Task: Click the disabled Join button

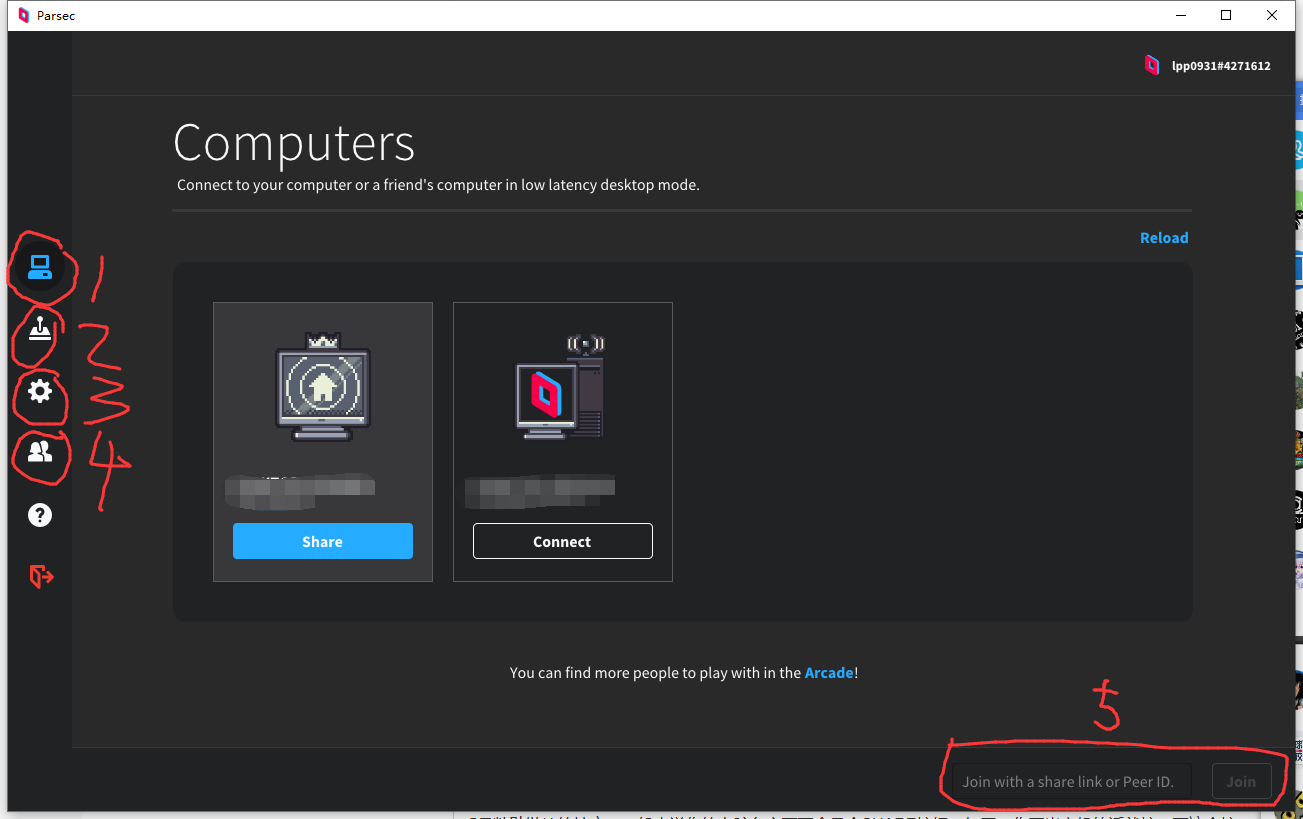Action: coord(1241,782)
